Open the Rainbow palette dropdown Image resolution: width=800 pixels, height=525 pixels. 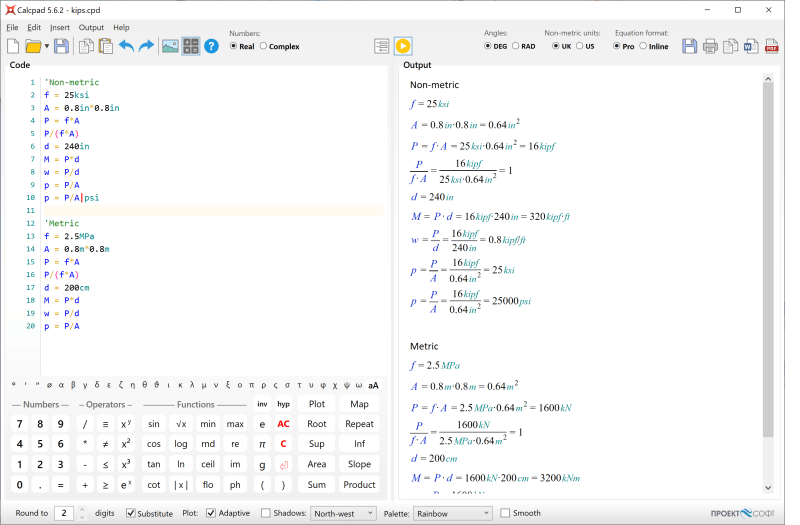point(453,513)
